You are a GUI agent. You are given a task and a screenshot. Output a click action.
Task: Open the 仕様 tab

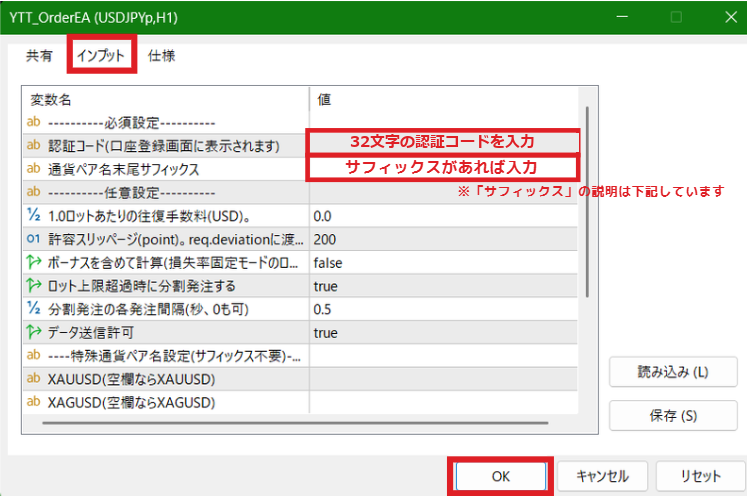click(x=162, y=56)
